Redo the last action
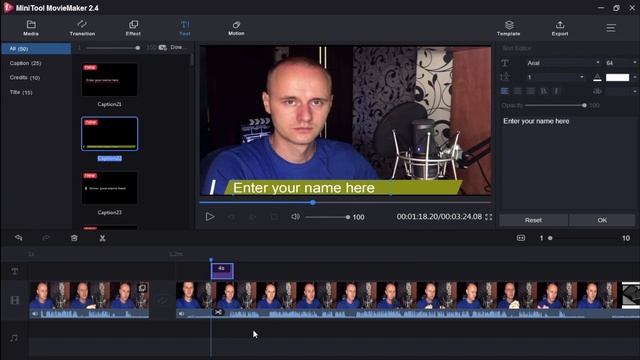This screenshot has width=640, height=360. 46,238
